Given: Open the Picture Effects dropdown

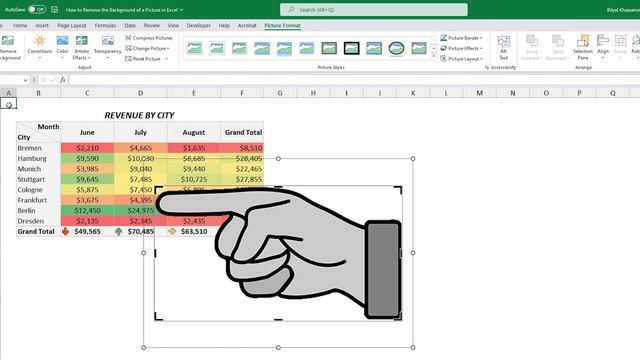Looking at the screenshot, I should pos(462,49).
